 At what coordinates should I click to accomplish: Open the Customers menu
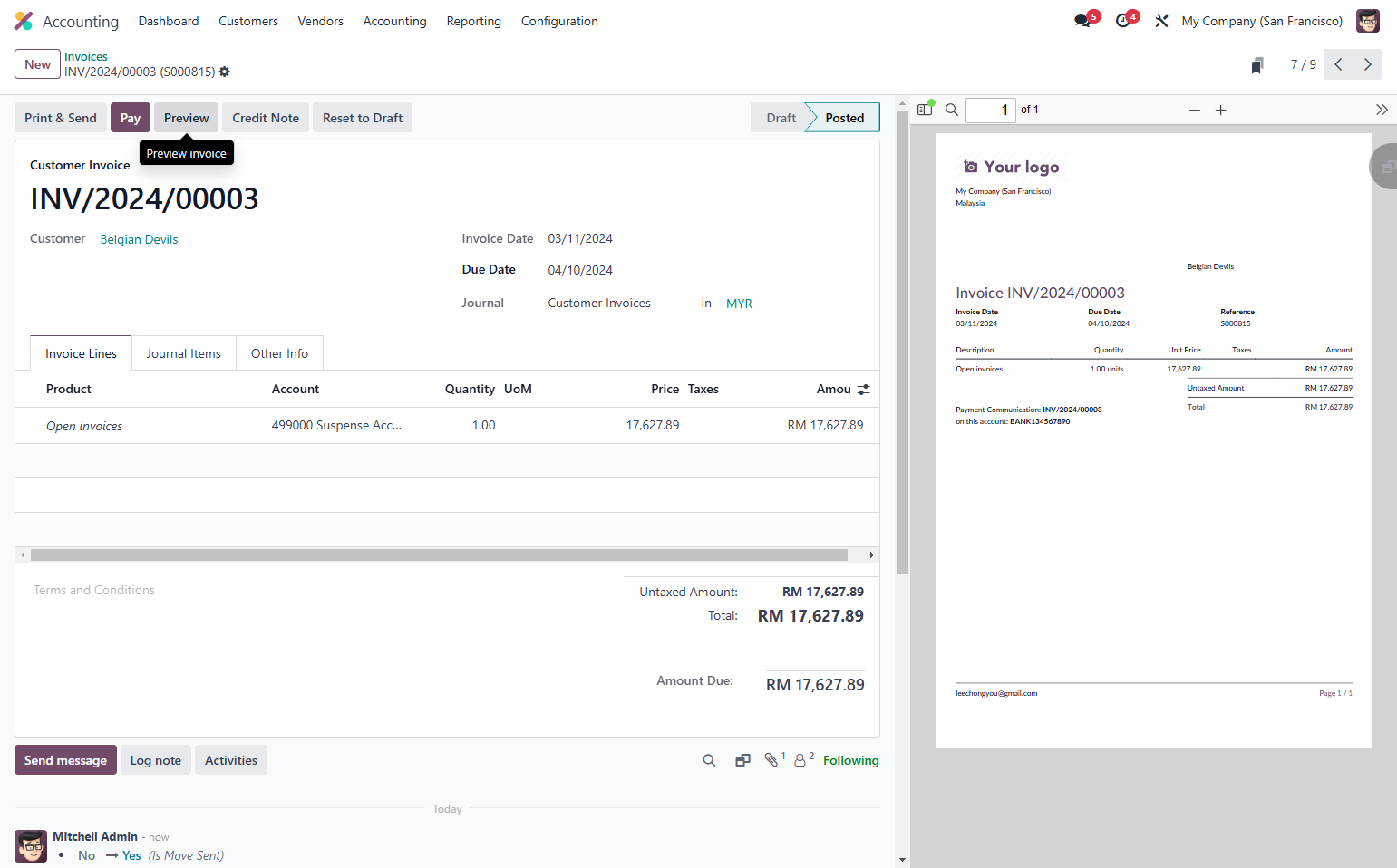248,21
